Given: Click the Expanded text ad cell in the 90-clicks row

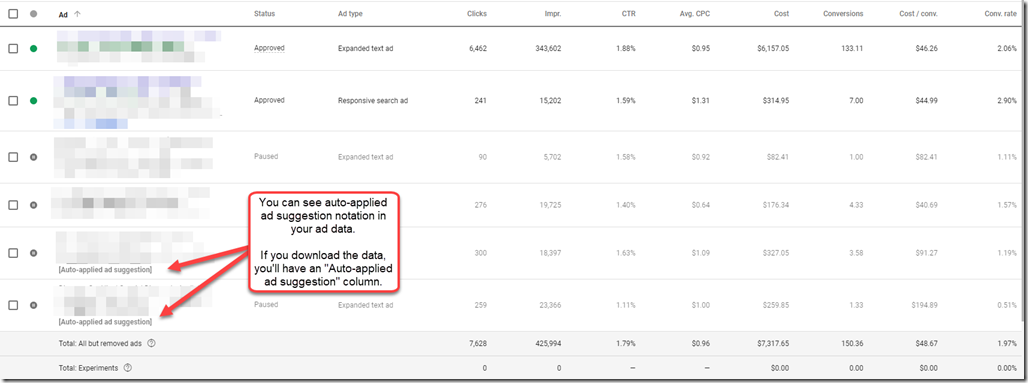Looking at the screenshot, I should [x=365, y=157].
